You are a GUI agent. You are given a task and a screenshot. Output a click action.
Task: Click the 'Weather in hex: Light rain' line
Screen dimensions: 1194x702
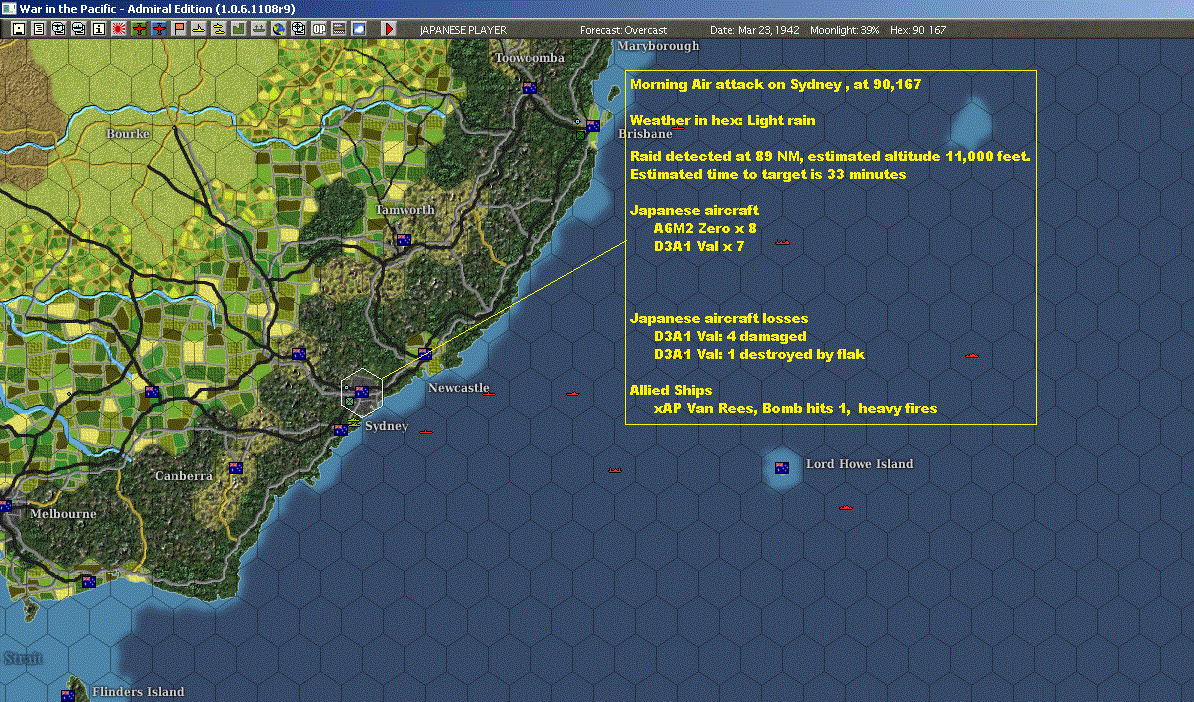tap(723, 120)
